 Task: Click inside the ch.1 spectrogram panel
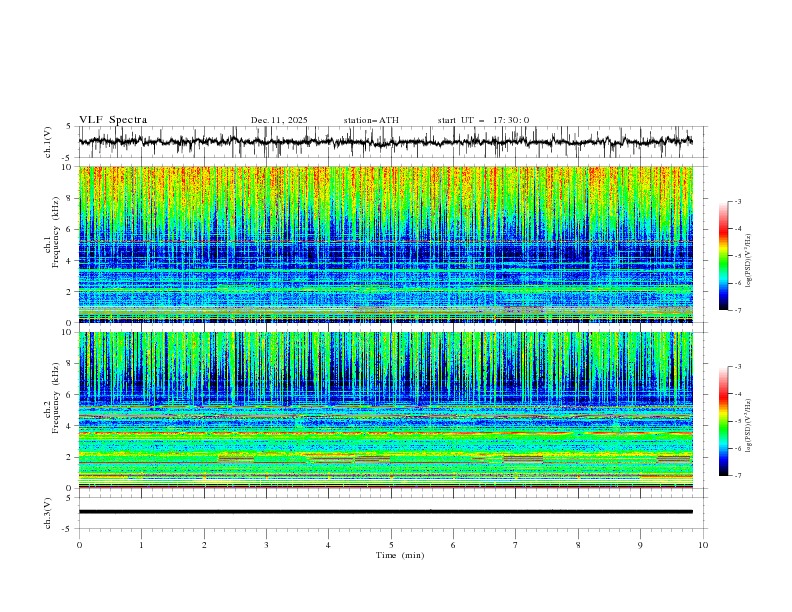tap(385, 244)
